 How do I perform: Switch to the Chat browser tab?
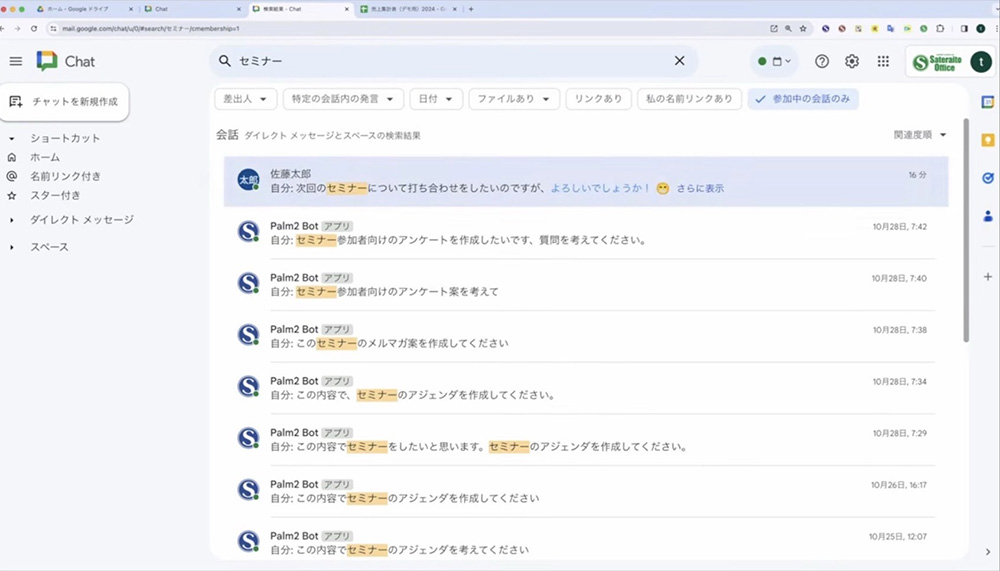(193, 9)
